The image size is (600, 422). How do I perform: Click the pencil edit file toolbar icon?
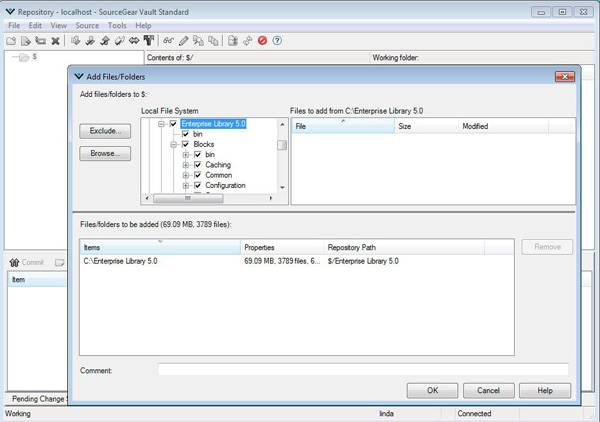(x=184, y=41)
